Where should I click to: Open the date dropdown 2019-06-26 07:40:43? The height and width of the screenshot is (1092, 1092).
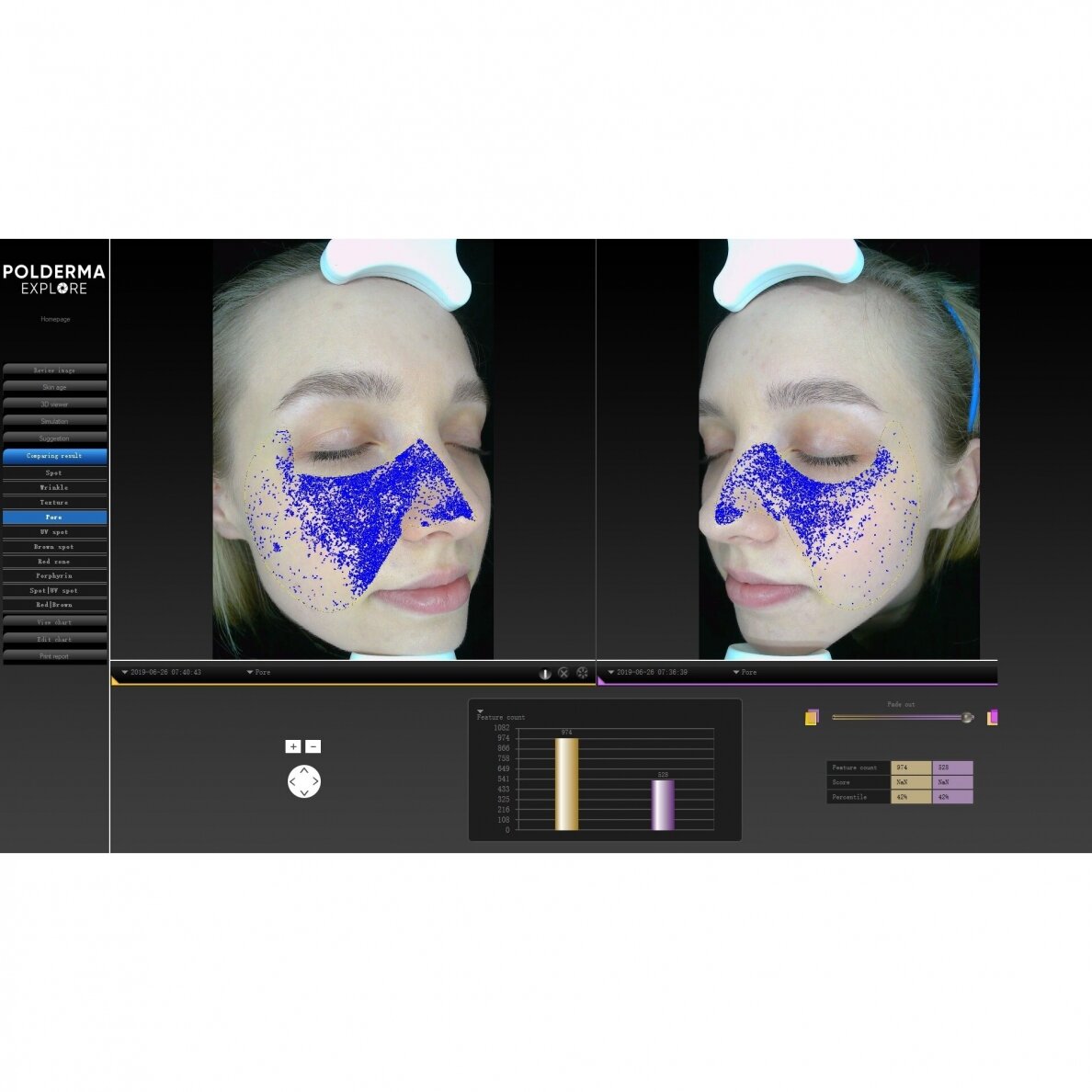pyautogui.click(x=162, y=672)
